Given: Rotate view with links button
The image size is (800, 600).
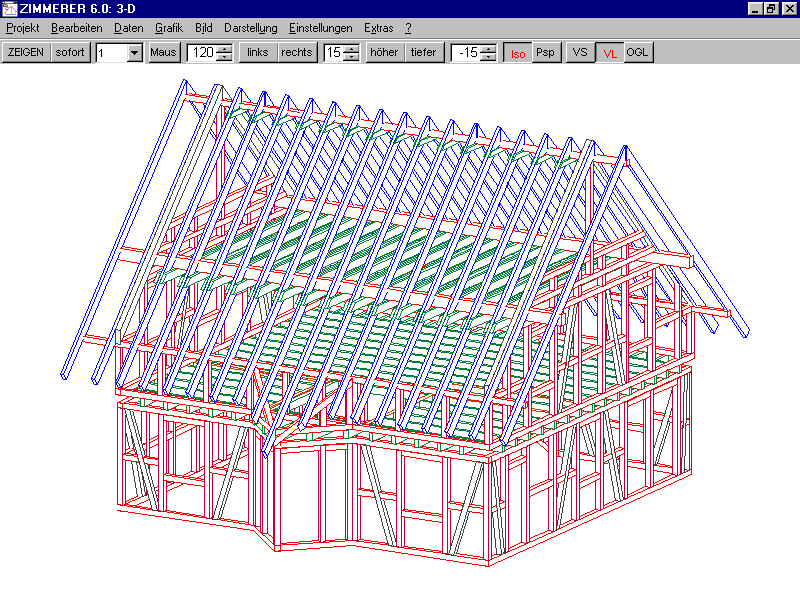Looking at the screenshot, I should (x=258, y=52).
